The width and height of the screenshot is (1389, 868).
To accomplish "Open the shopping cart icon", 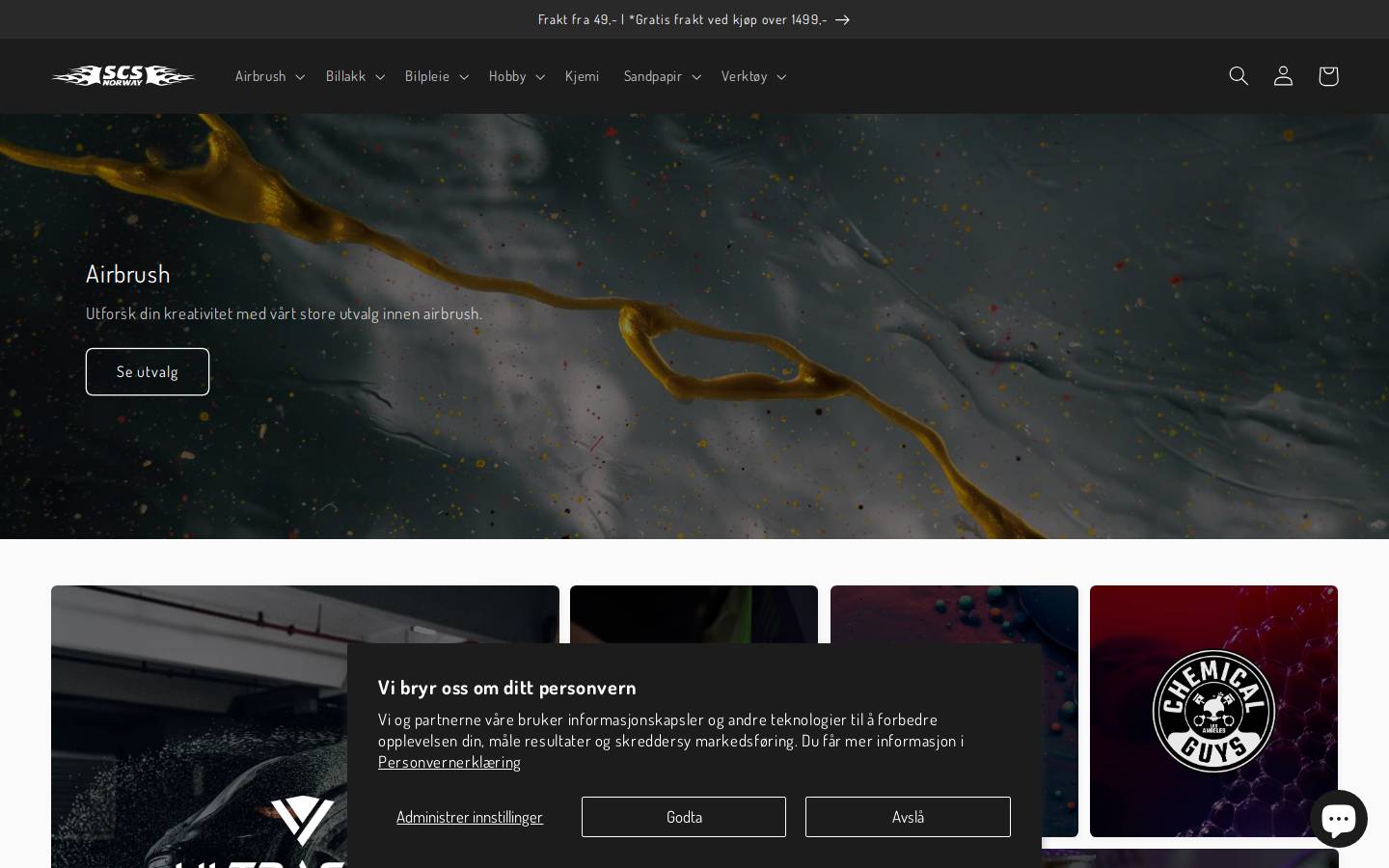I will (x=1328, y=76).
